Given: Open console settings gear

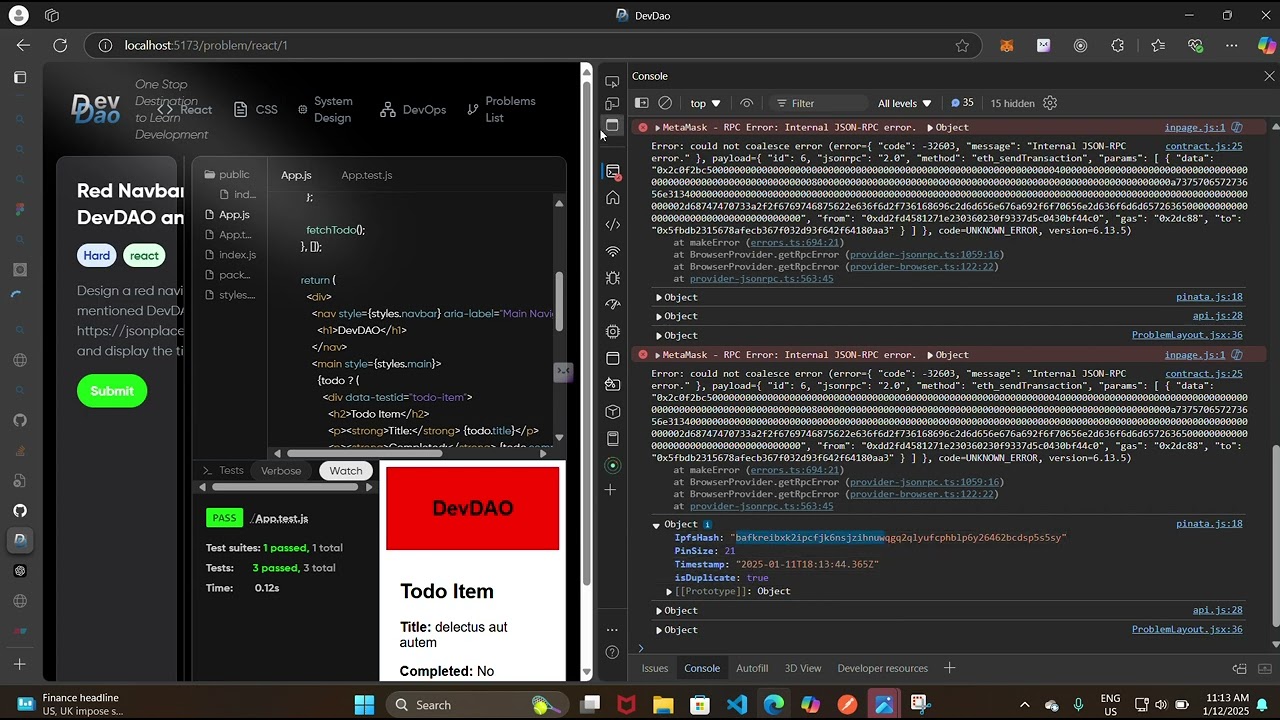Looking at the screenshot, I should pos(1050,103).
